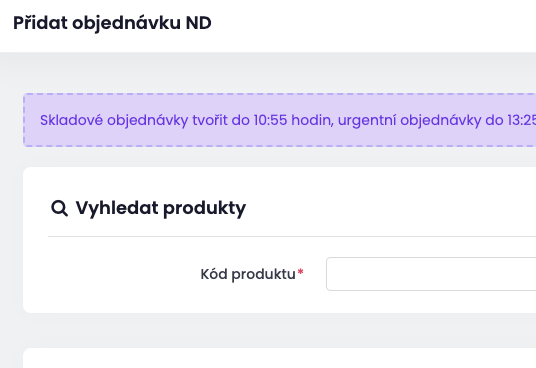Click the purple stock orders notice banner
The image size is (536, 368).
(x=280, y=120)
